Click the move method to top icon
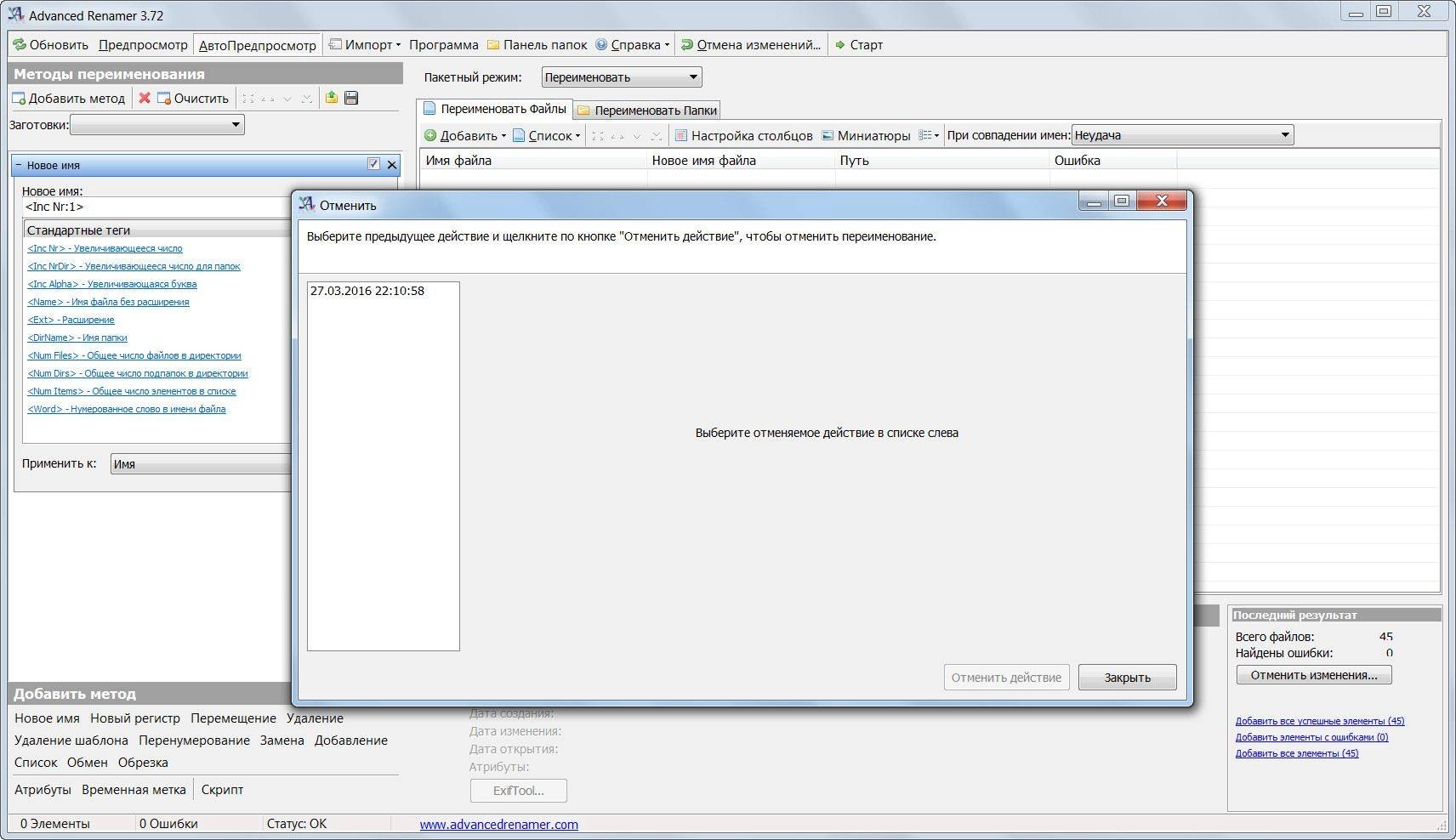Viewport: 1456px width, 840px height. coord(248,99)
